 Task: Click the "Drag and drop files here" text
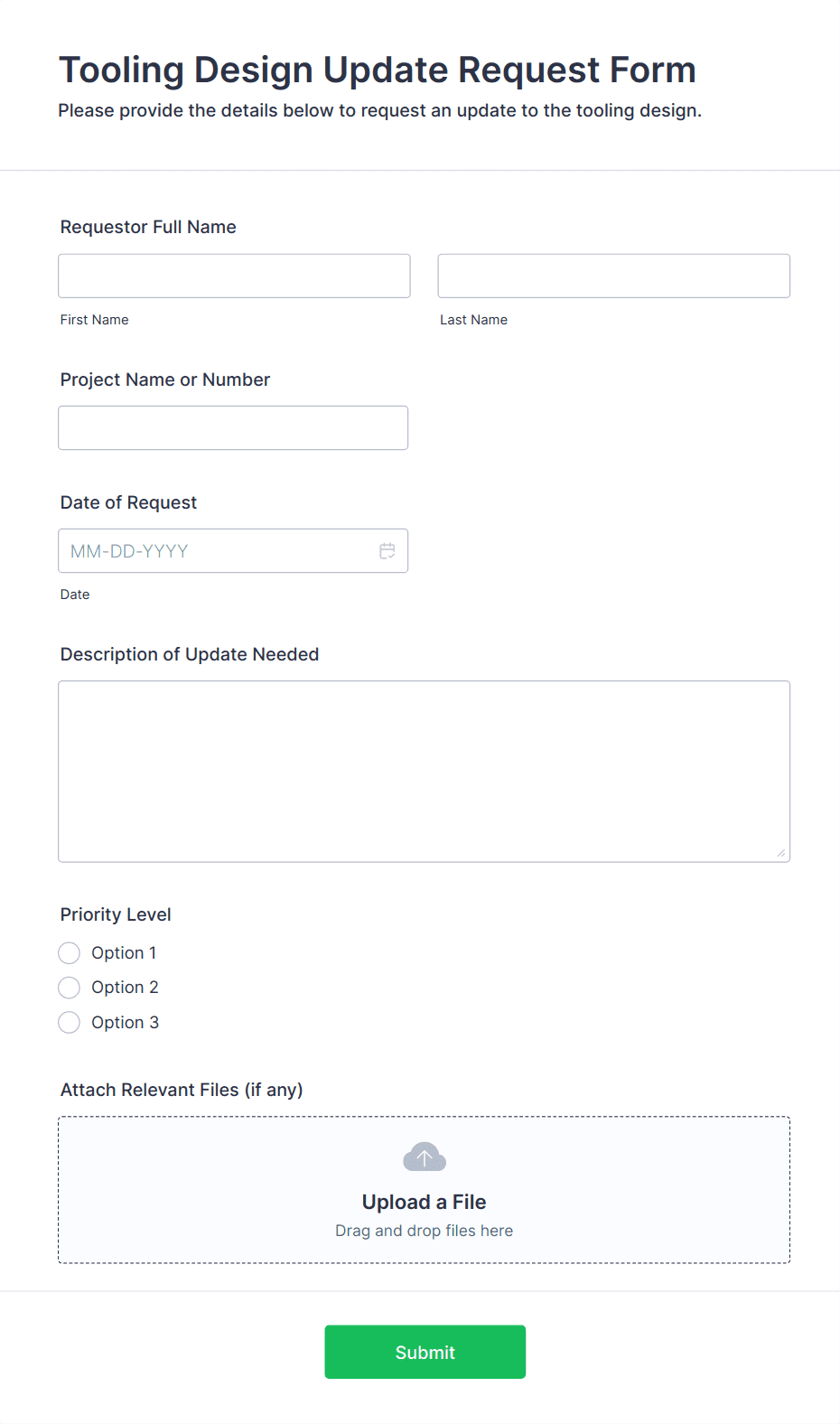click(424, 1231)
